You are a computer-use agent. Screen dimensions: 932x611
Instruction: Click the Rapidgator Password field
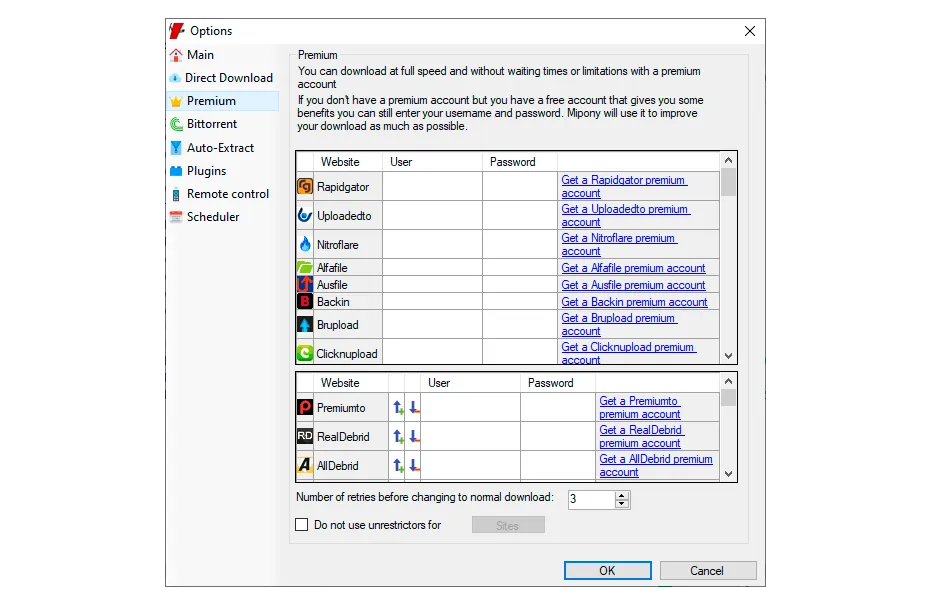[520, 187]
